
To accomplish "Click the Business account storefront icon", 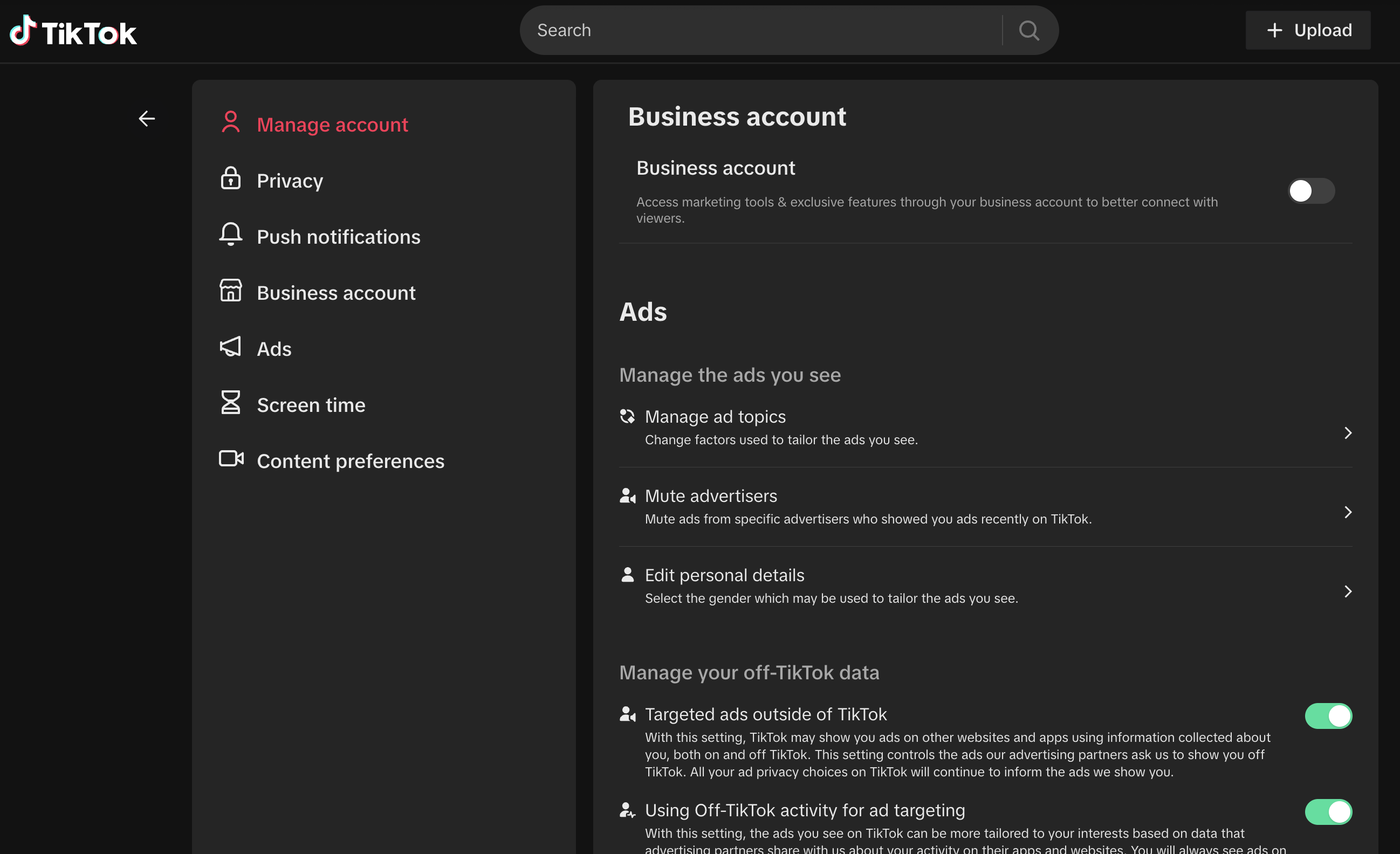I will pyautogui.click(x=230, y=291).
